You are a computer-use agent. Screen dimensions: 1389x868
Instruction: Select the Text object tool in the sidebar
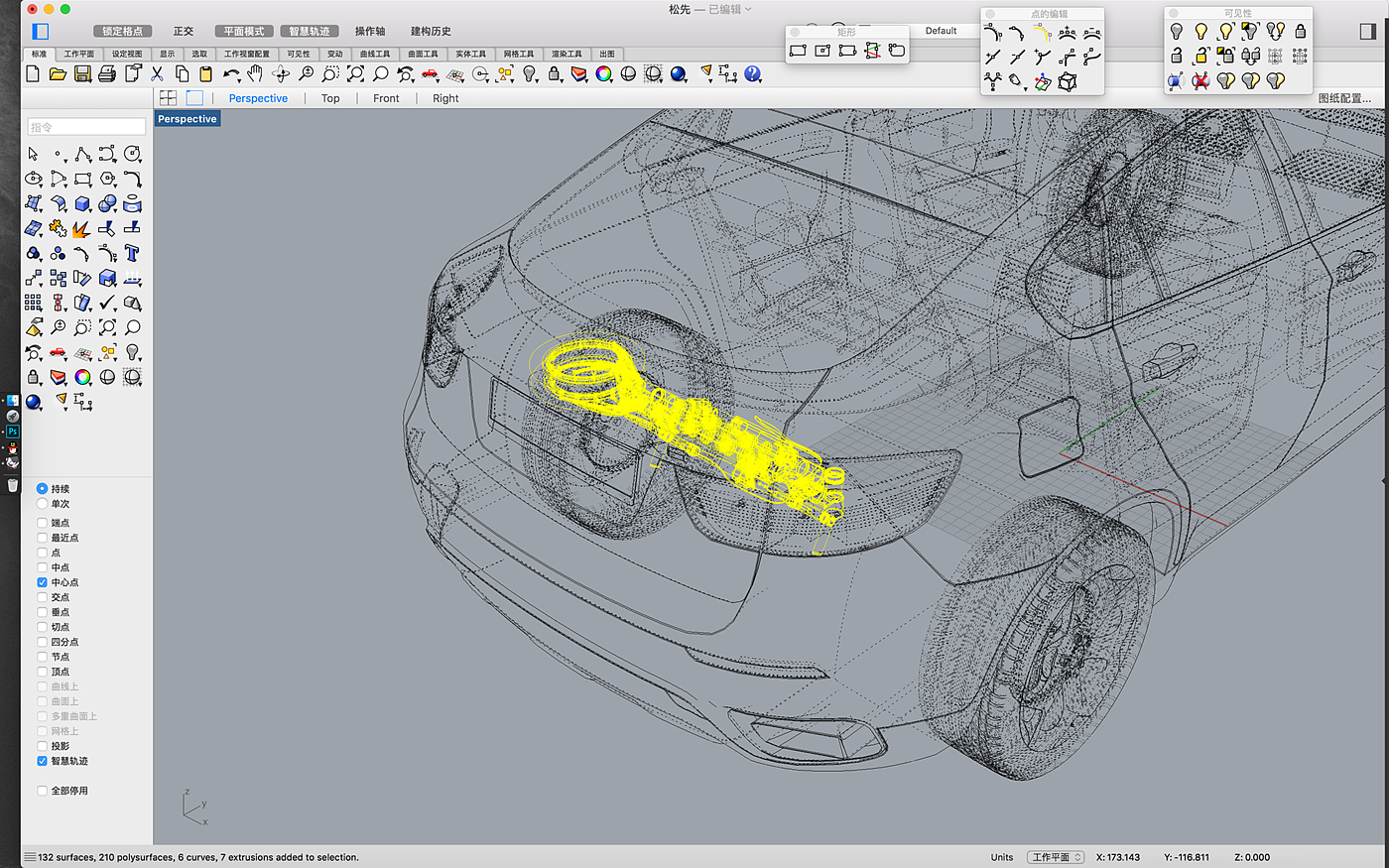click(132, 254)
